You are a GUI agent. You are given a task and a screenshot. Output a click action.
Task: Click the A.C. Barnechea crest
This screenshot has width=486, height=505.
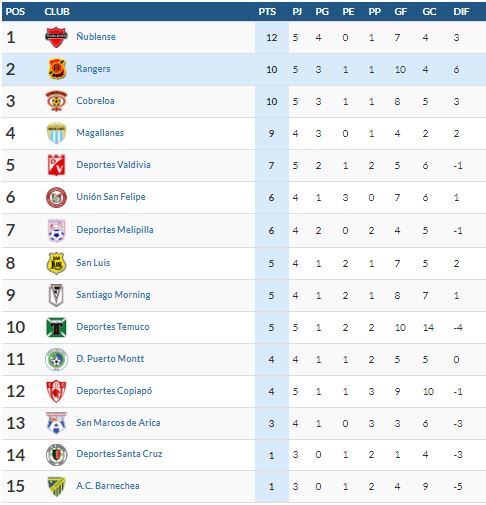[x=56, y=486]
